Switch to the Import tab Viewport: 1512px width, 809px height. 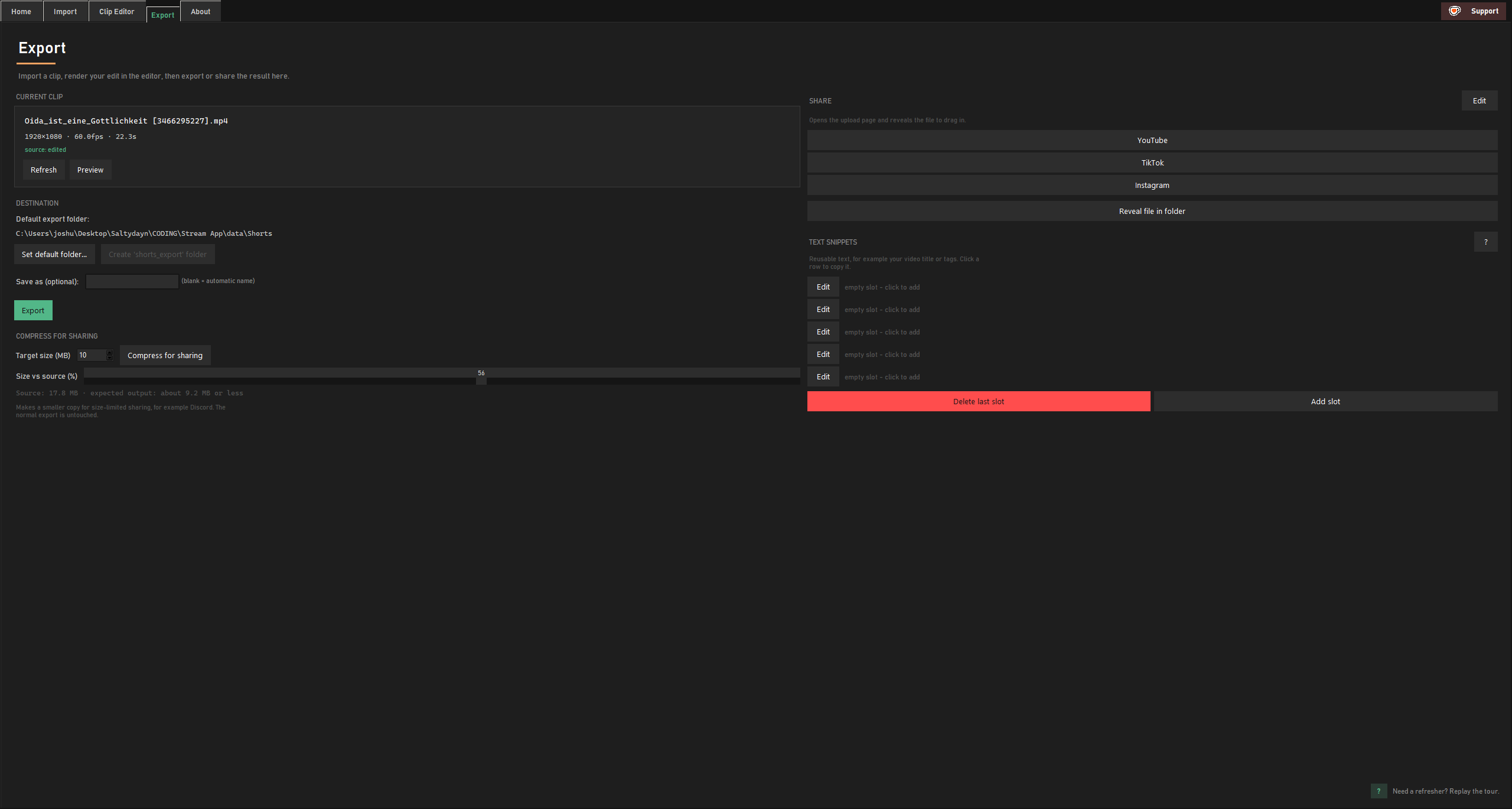[x=66, y=11]
